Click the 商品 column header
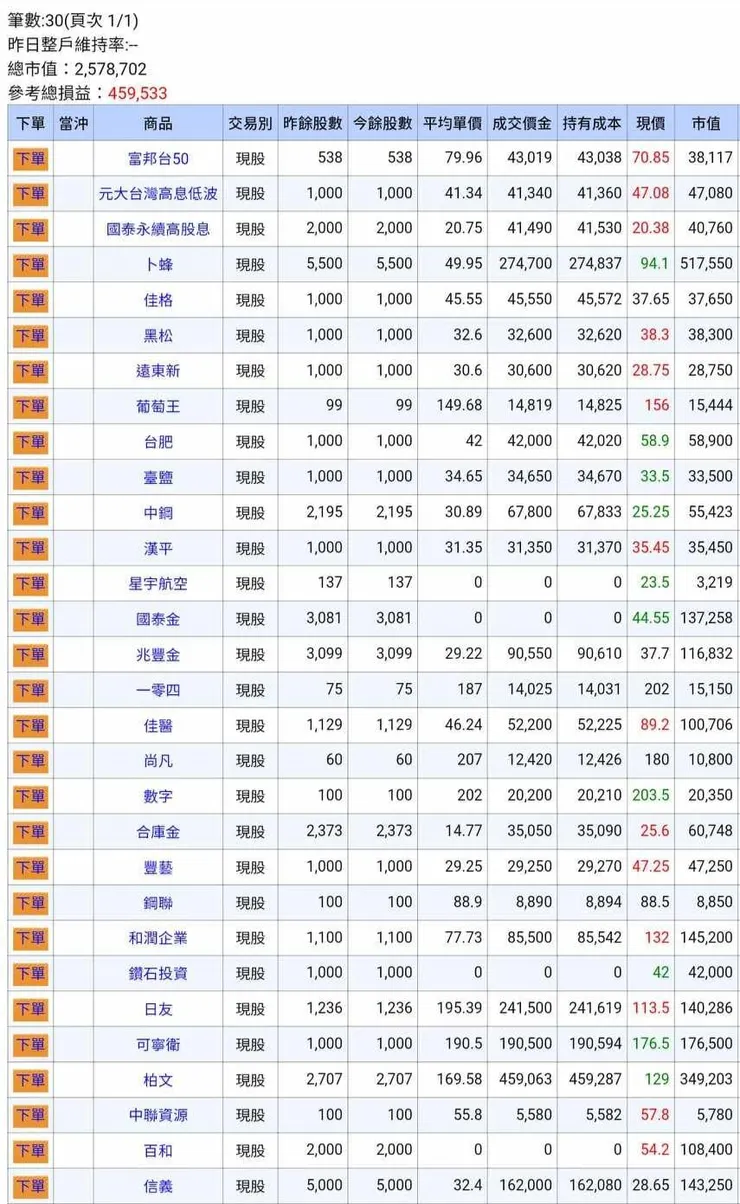 tap(158, 123)
